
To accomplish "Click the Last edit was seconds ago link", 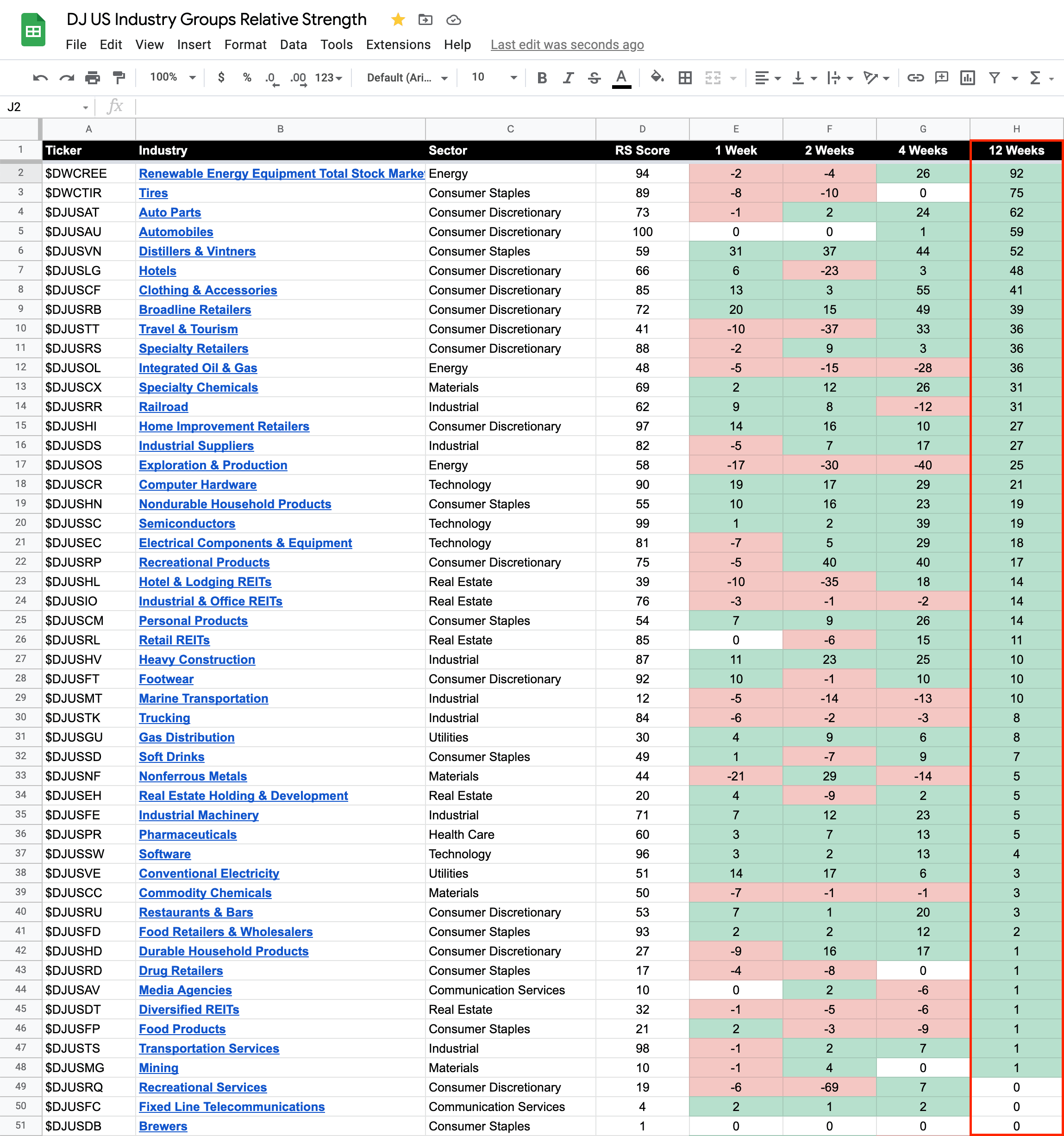I will click(x=567, y=44).
